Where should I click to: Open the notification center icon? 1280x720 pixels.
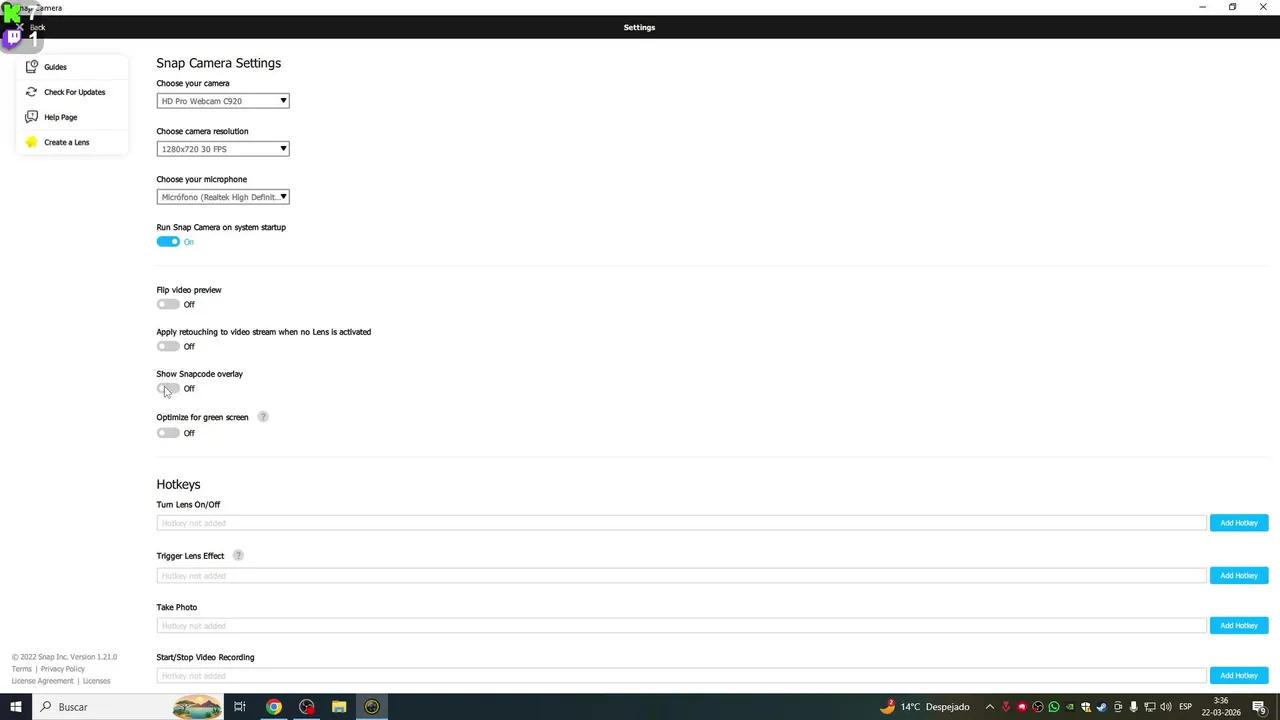pyautogui.click(x=1259, y=707)
